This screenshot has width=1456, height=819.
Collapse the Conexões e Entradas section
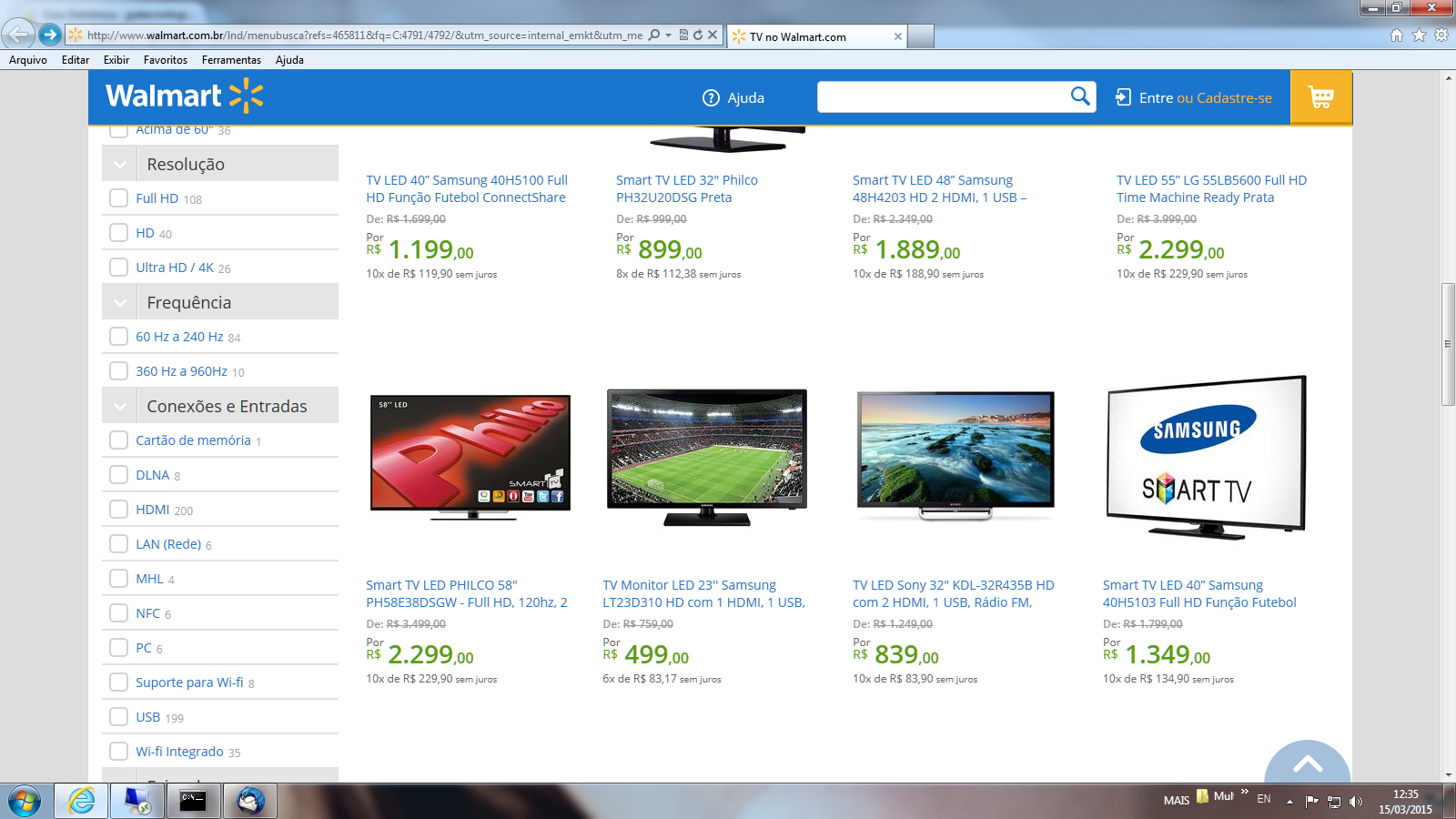coord(119,406)
